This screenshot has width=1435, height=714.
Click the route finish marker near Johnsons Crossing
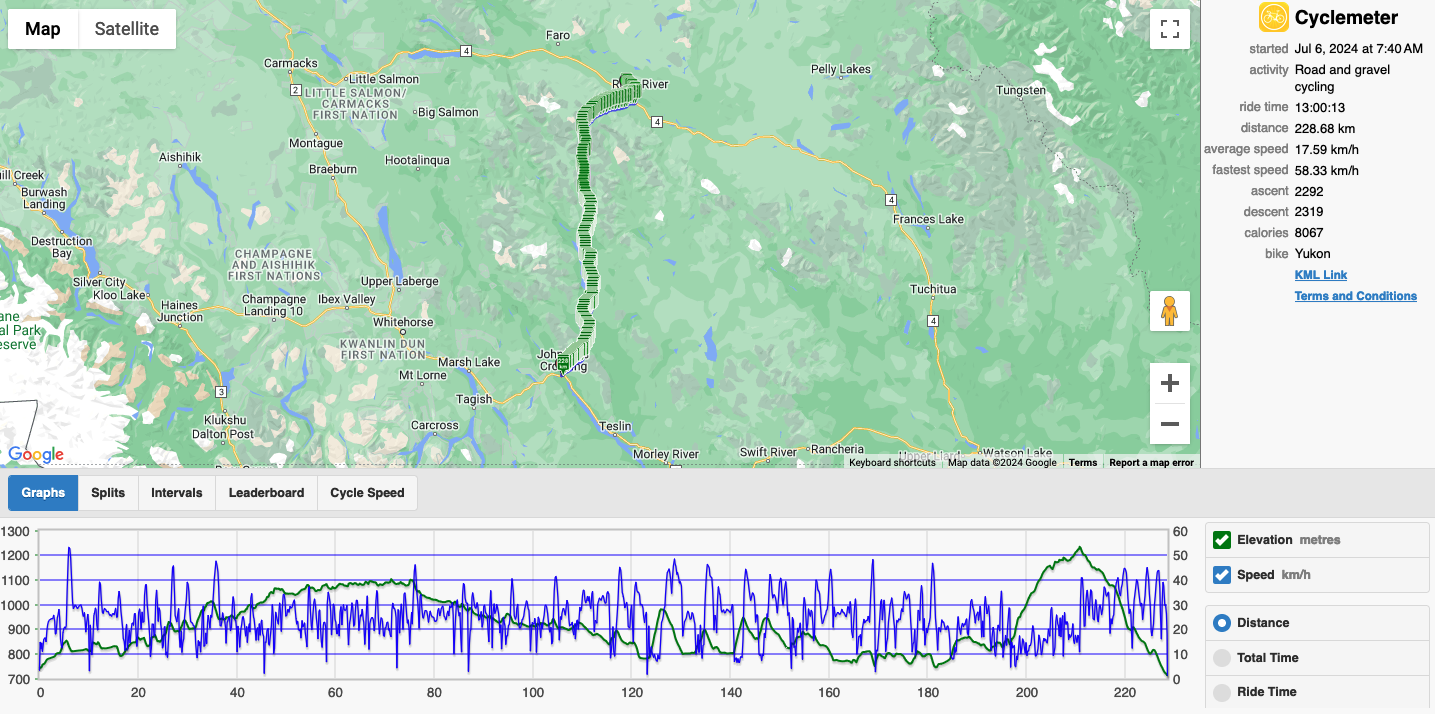coord(563,362)
